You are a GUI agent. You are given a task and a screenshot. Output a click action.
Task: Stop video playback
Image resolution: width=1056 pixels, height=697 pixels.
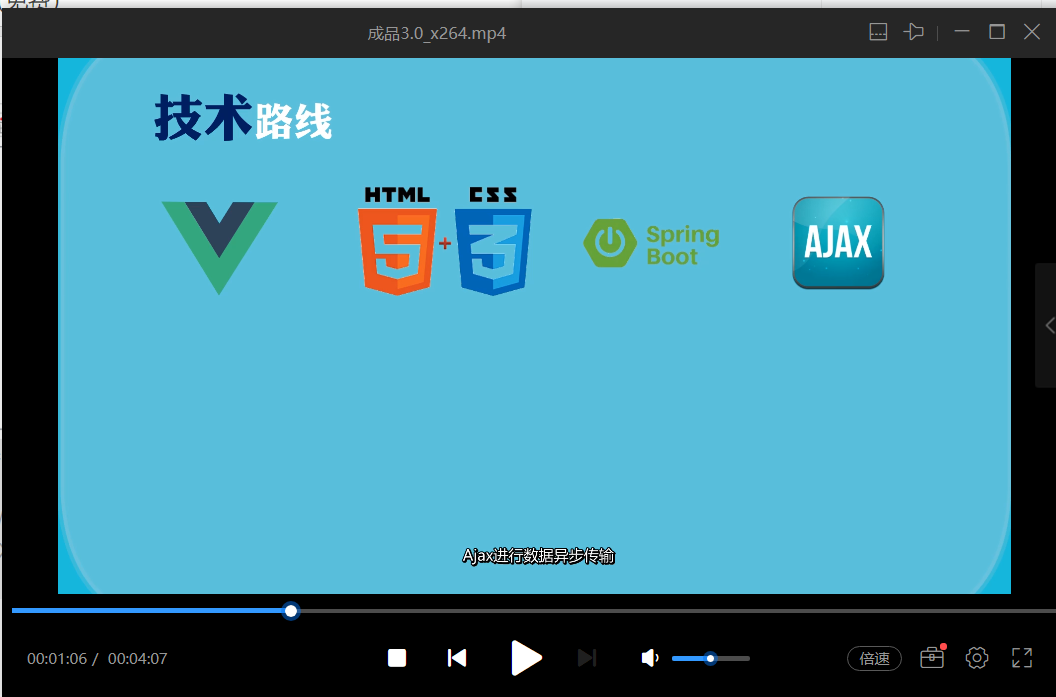[x=397, y=658]
